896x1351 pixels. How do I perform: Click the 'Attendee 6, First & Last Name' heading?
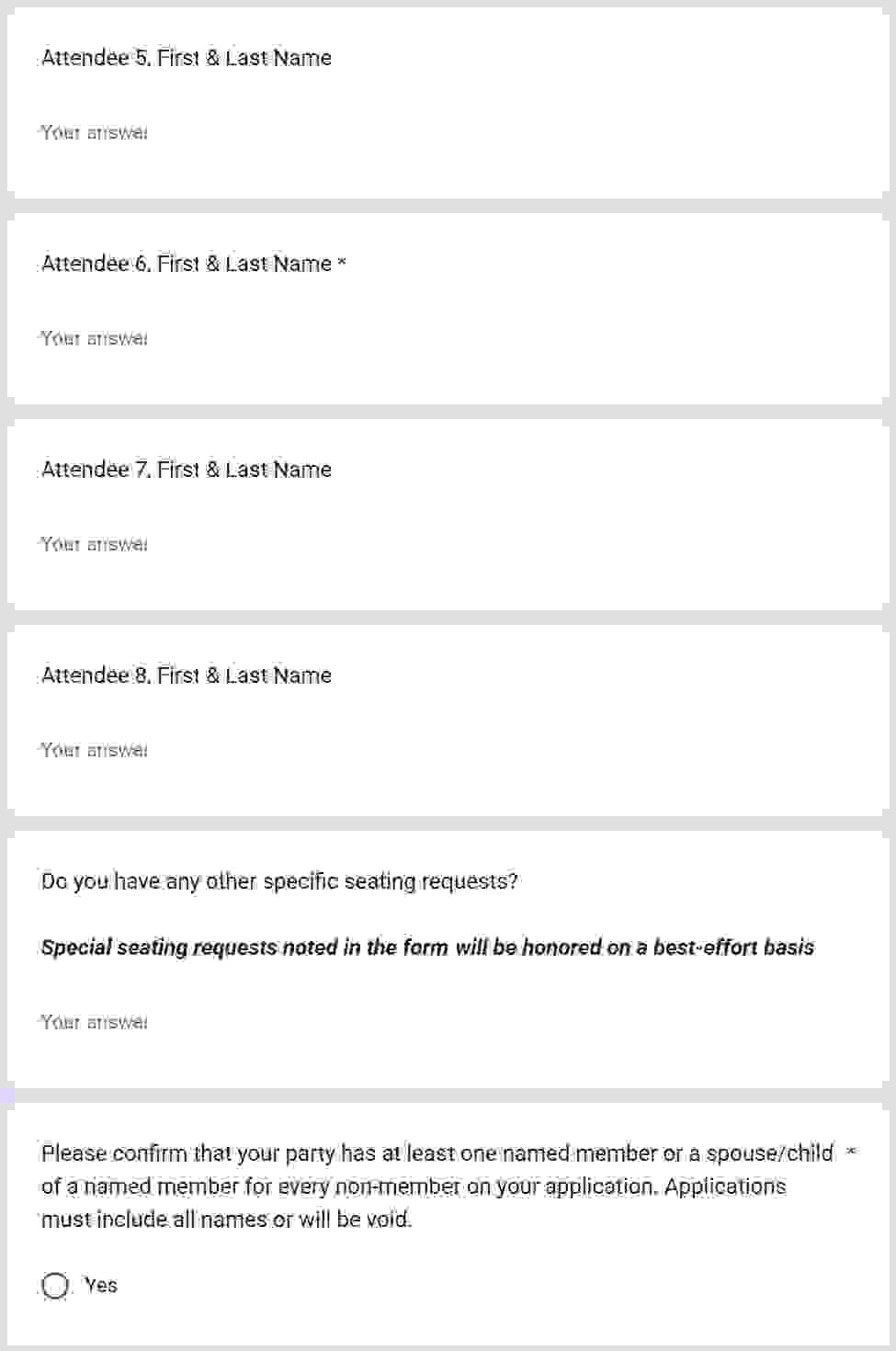[187, 264]
